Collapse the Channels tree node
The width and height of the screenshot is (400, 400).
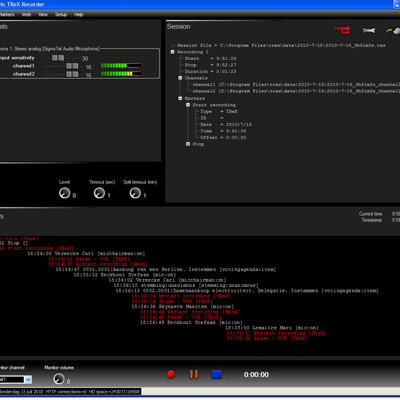(180, 78)
